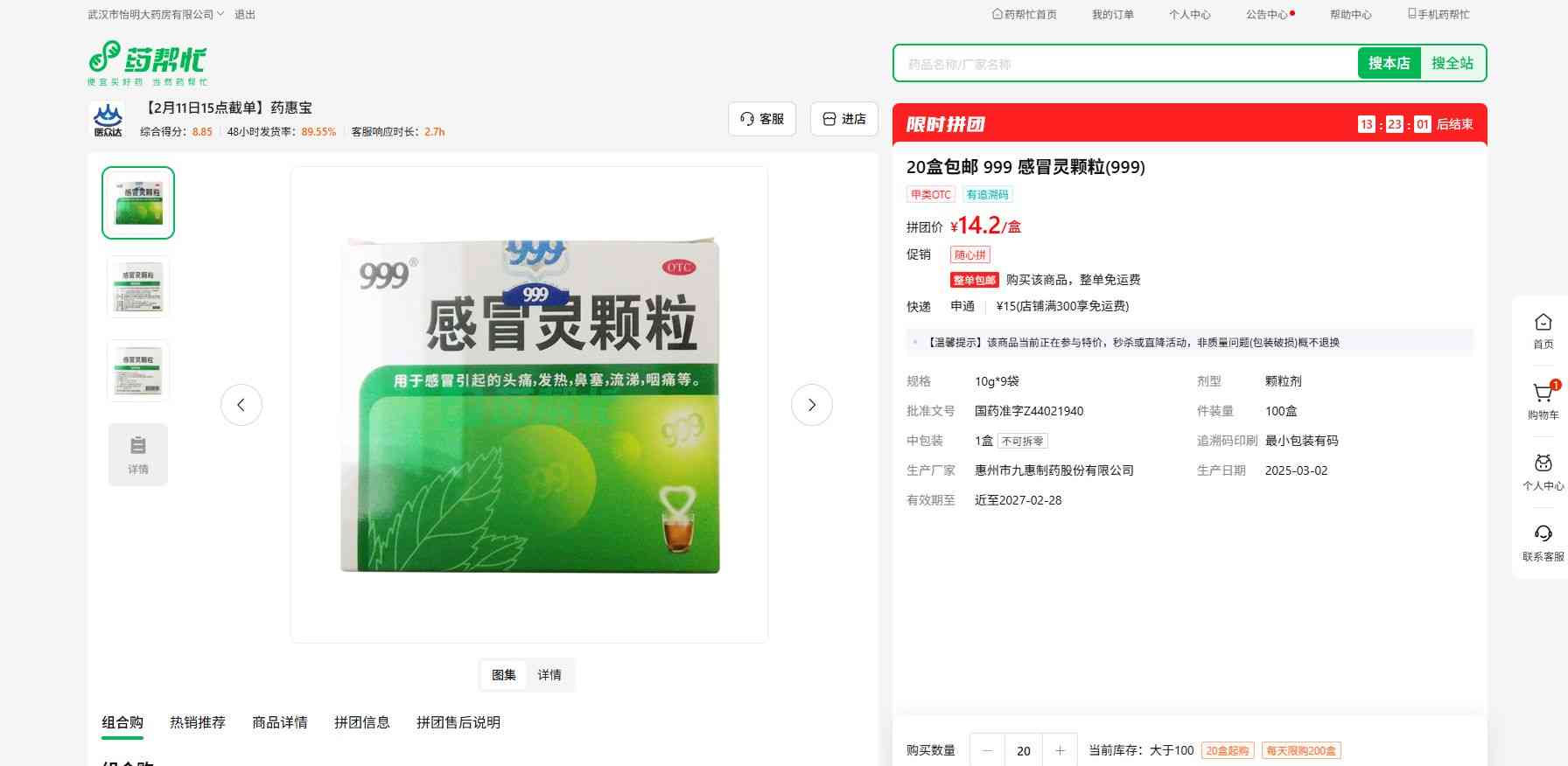
Task: Decrease purchase quantity with minus button
Action: pos(988,750)
